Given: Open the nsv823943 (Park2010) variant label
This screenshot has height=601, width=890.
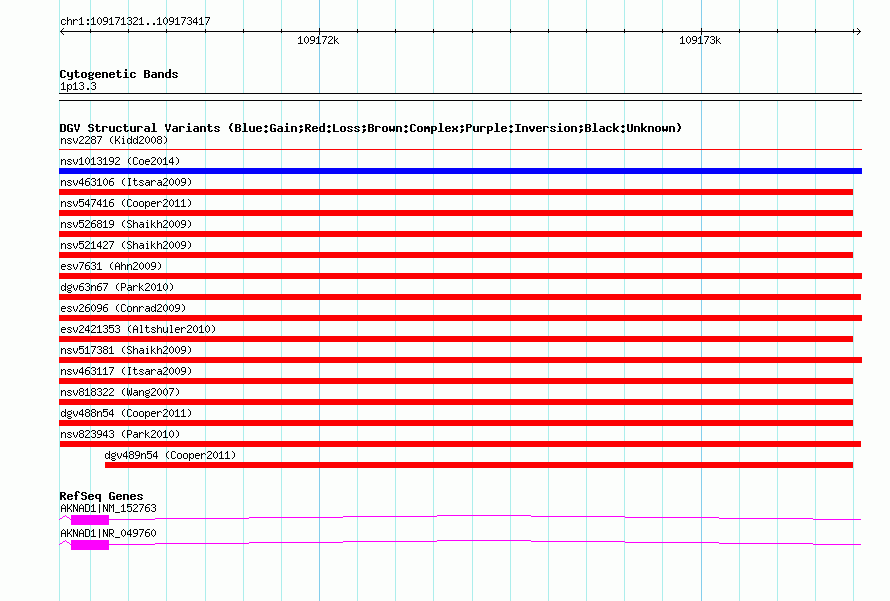Looking at the screenshot, I should (120, 434).
